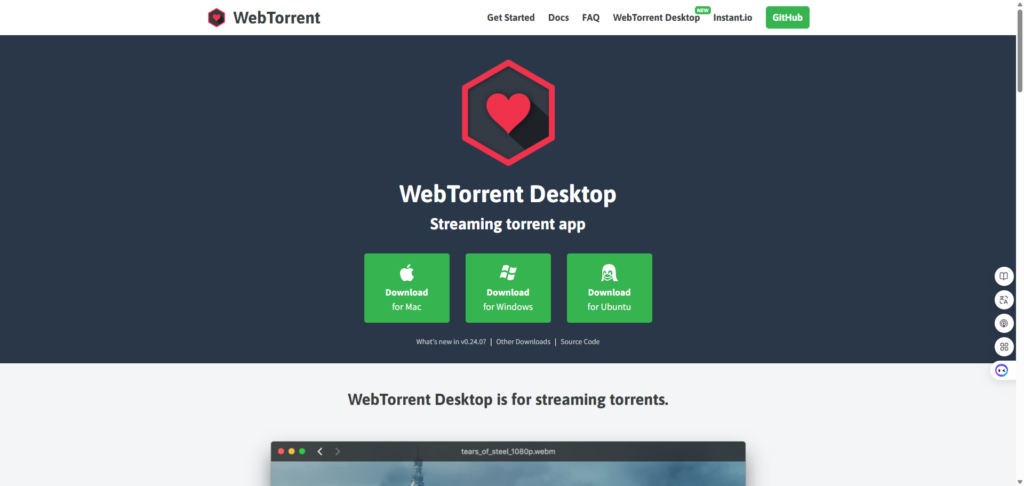Image resolution: width=1024 pixels, height=486 pixels.
Task: Click the page's vertical scrollbar thumb
Action: pyautogui.click(x=1019, y=51)
